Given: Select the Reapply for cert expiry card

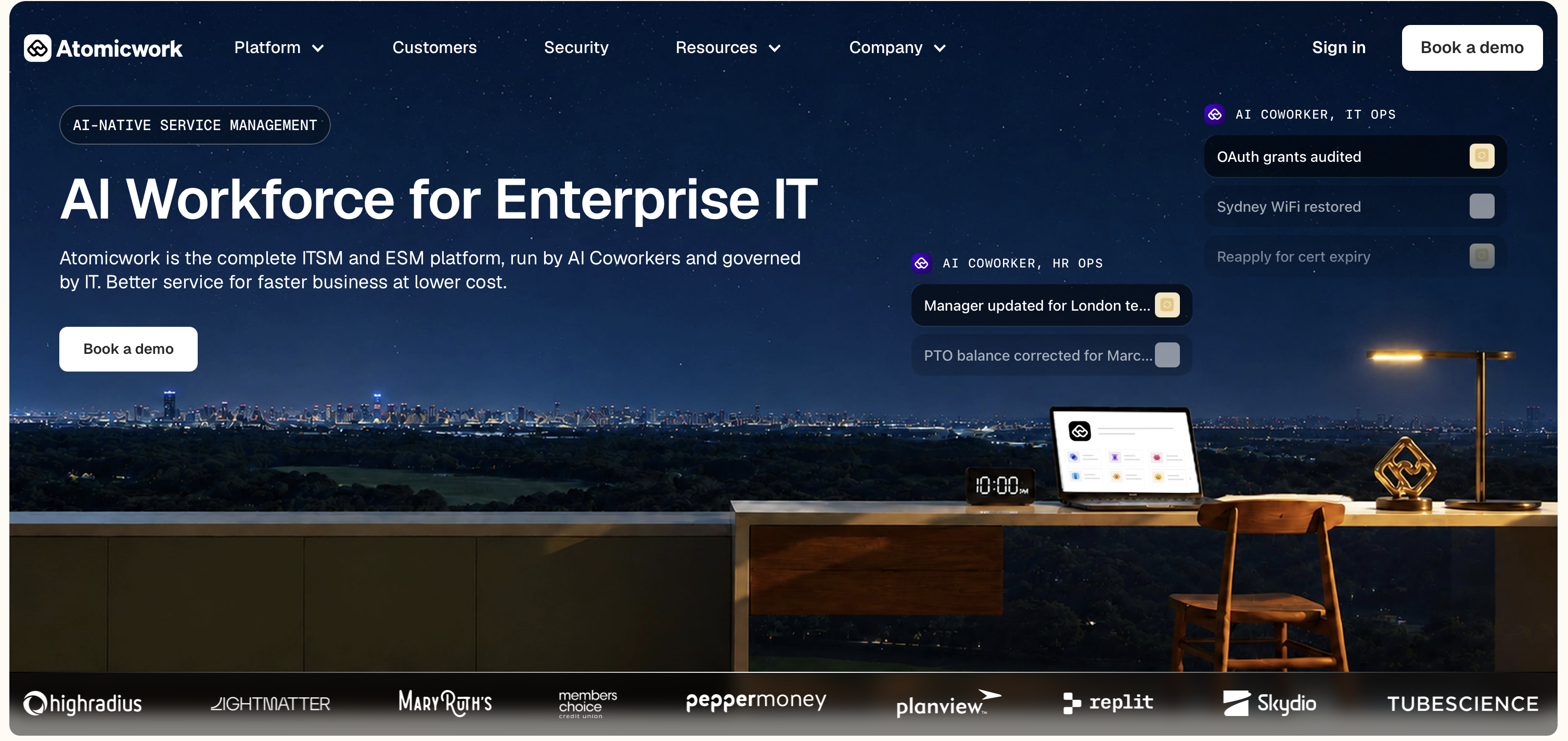Looking at the screenshot, I should point(1355,257).
